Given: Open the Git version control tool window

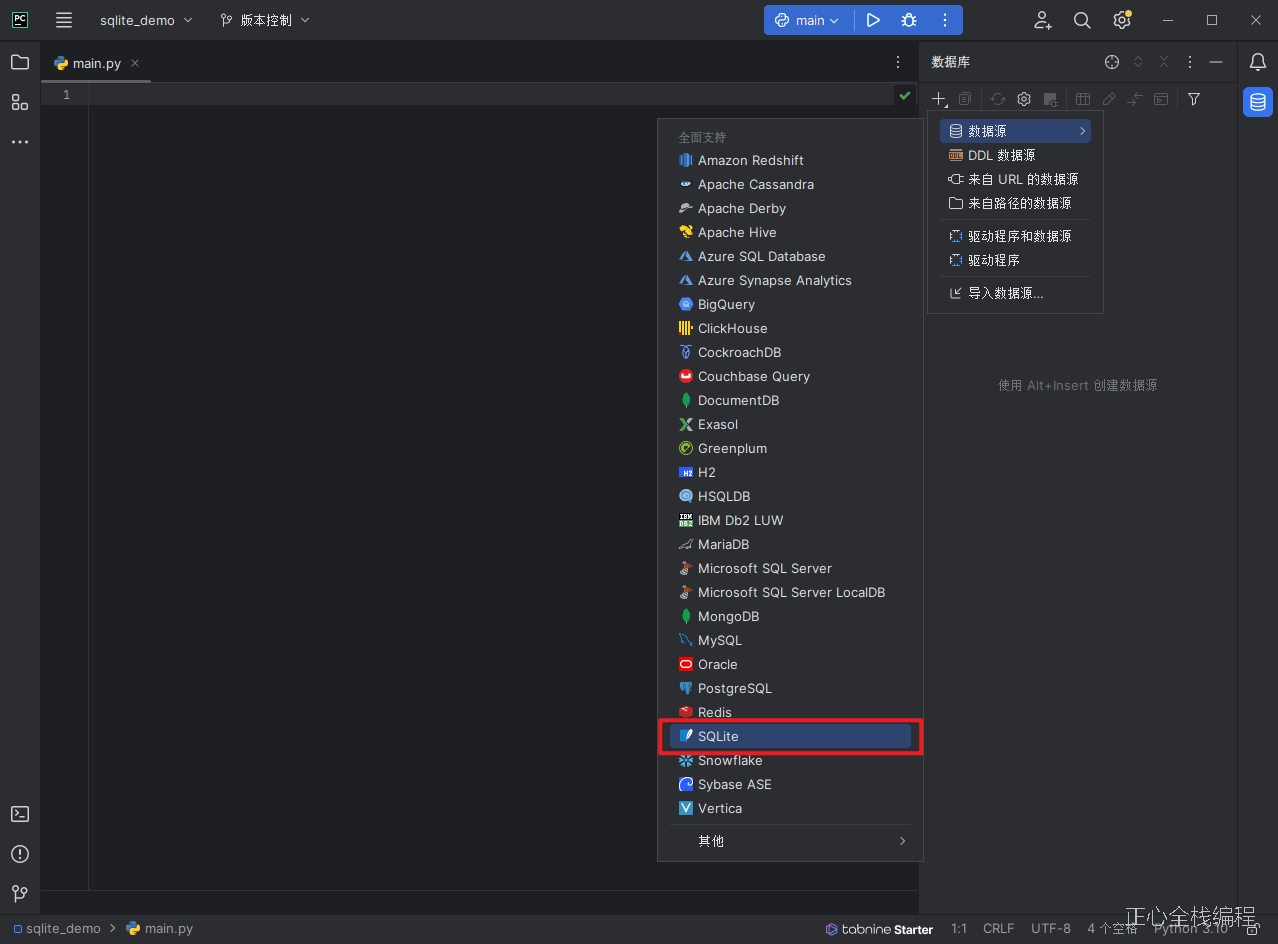Looking at the screenshot, I should tap(20, 893).
